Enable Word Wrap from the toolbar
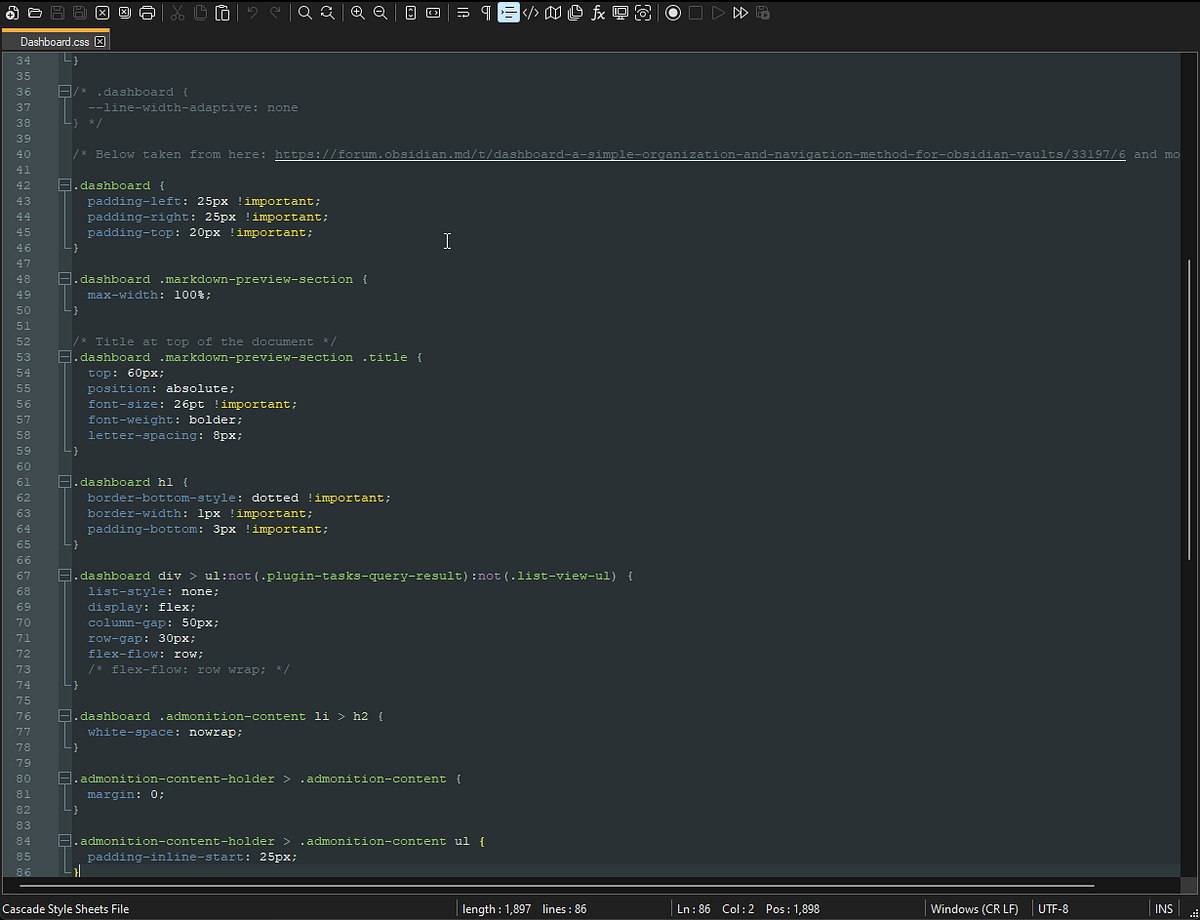This screenshot has height=920, width=1200. click(462, 13)
